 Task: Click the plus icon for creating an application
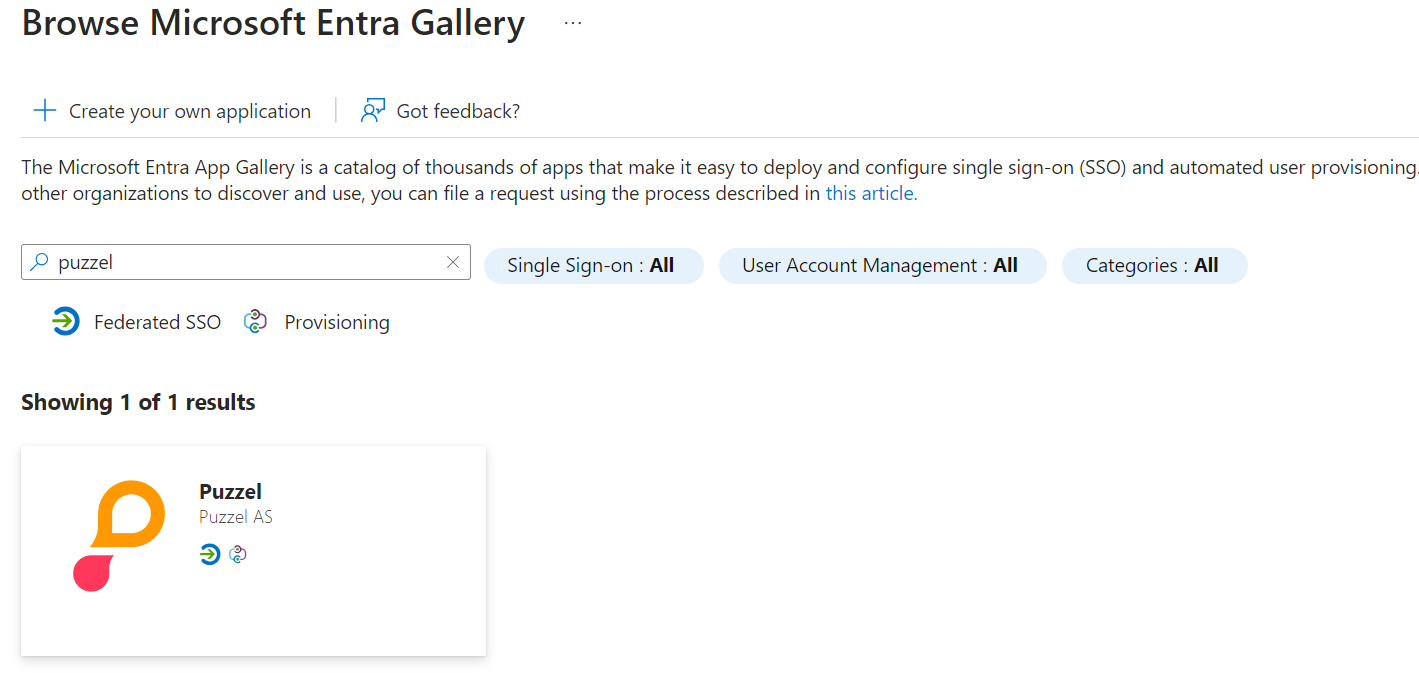pos(45,111)
